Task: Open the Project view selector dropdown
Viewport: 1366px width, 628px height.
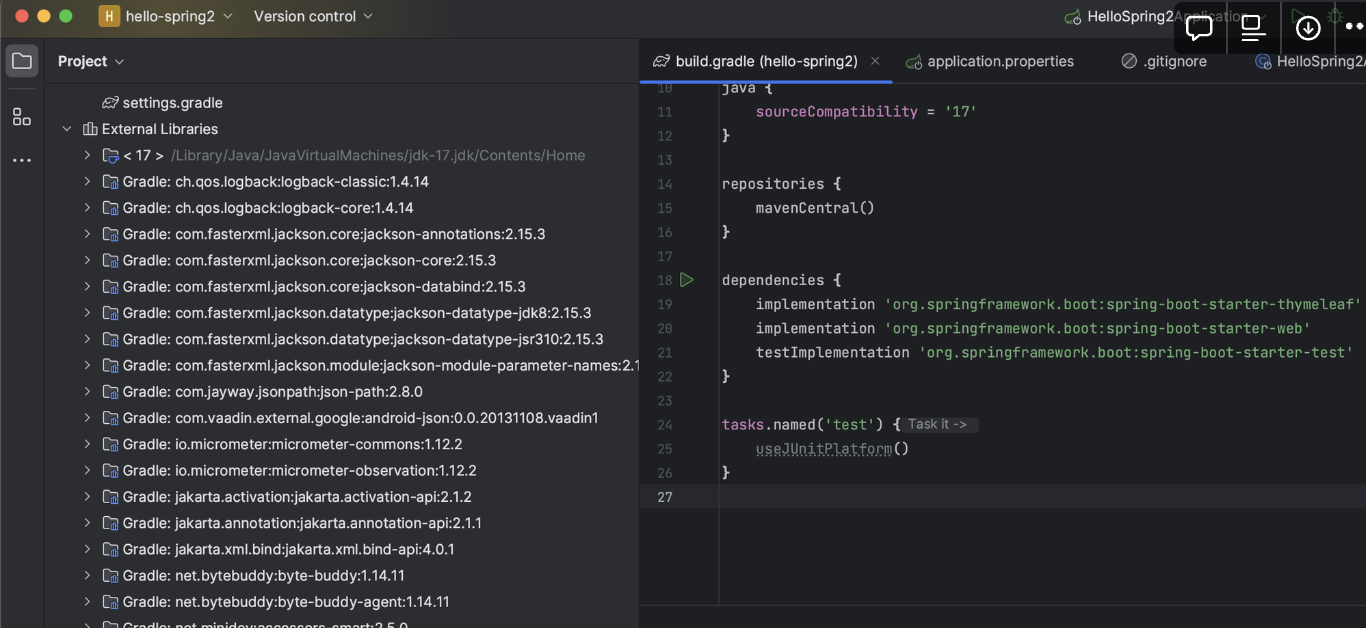Action: point(91,61)
